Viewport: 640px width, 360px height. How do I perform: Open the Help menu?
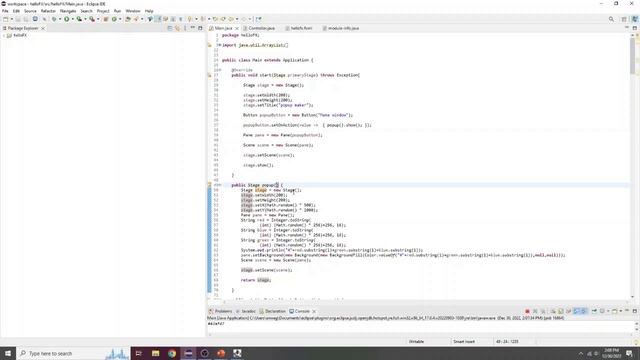point(149,11)
